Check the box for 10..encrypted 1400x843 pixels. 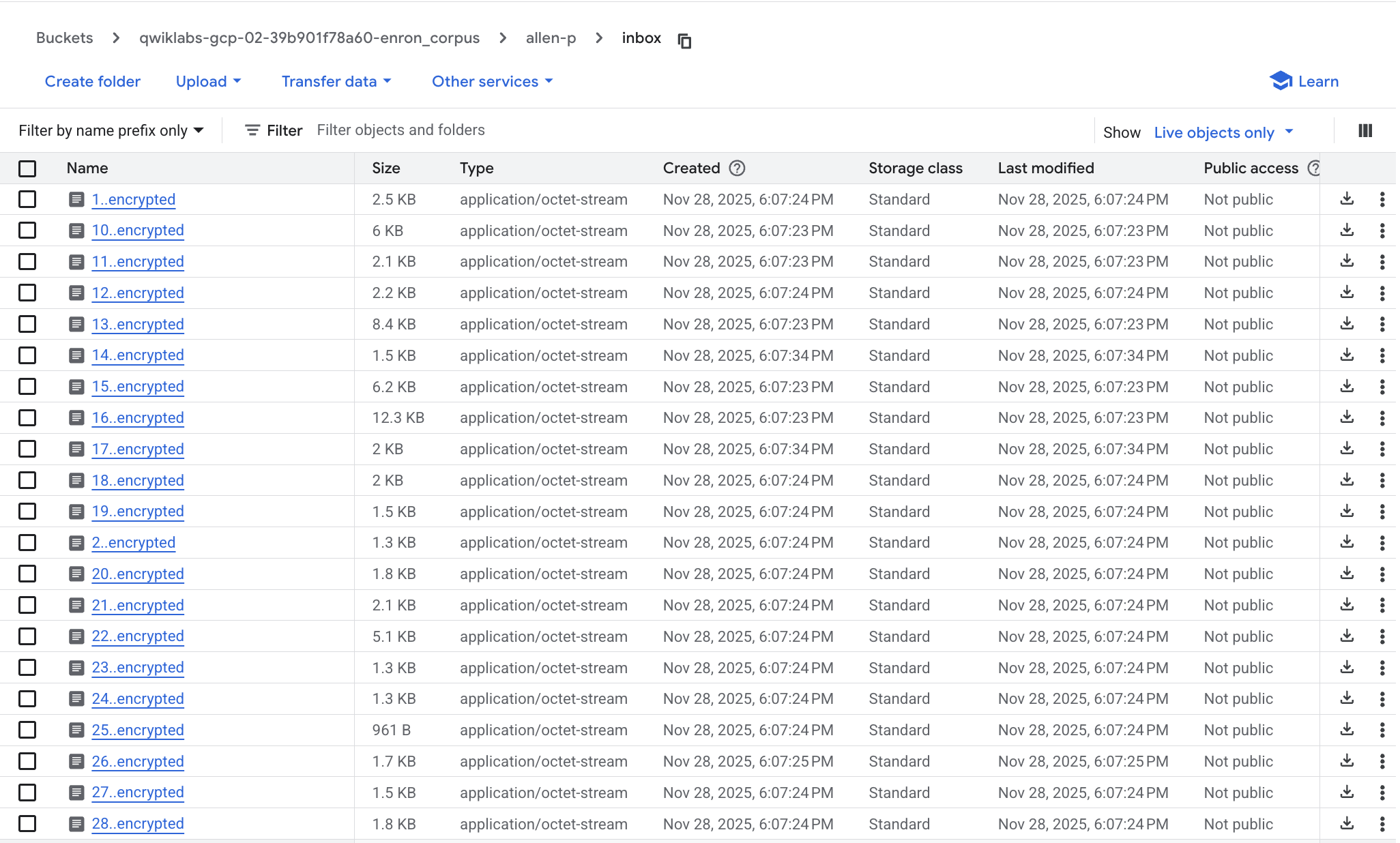(27, 231)
